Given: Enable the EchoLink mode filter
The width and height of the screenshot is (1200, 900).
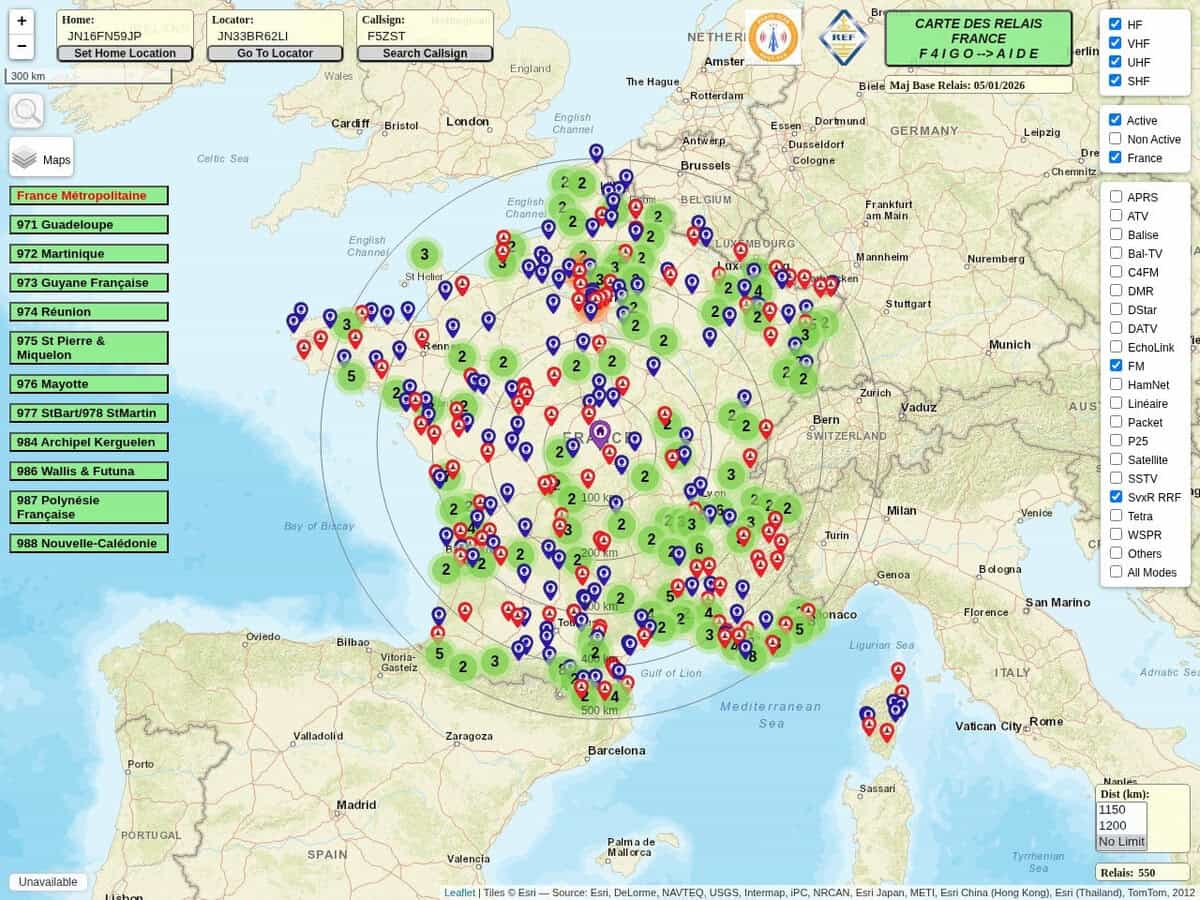Looking at the screenshot, I should point(1115,346).
